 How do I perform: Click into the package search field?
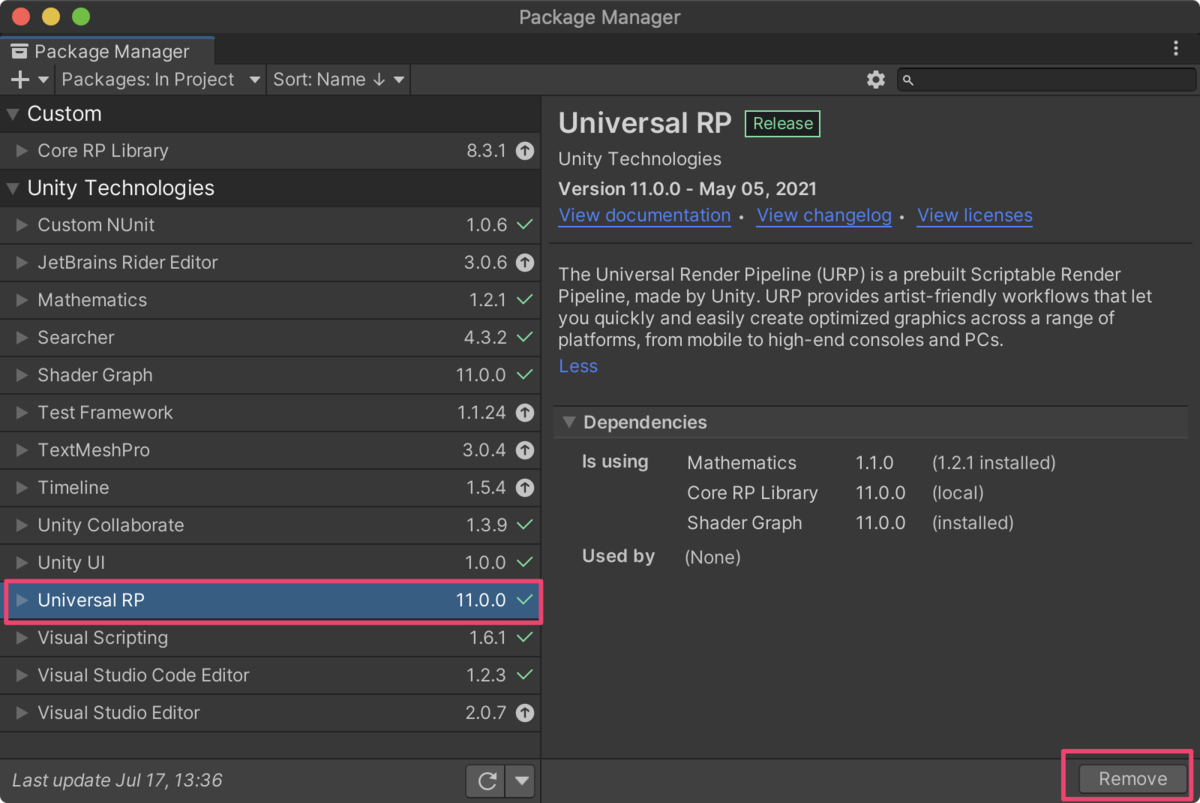tap(1047, 80)
